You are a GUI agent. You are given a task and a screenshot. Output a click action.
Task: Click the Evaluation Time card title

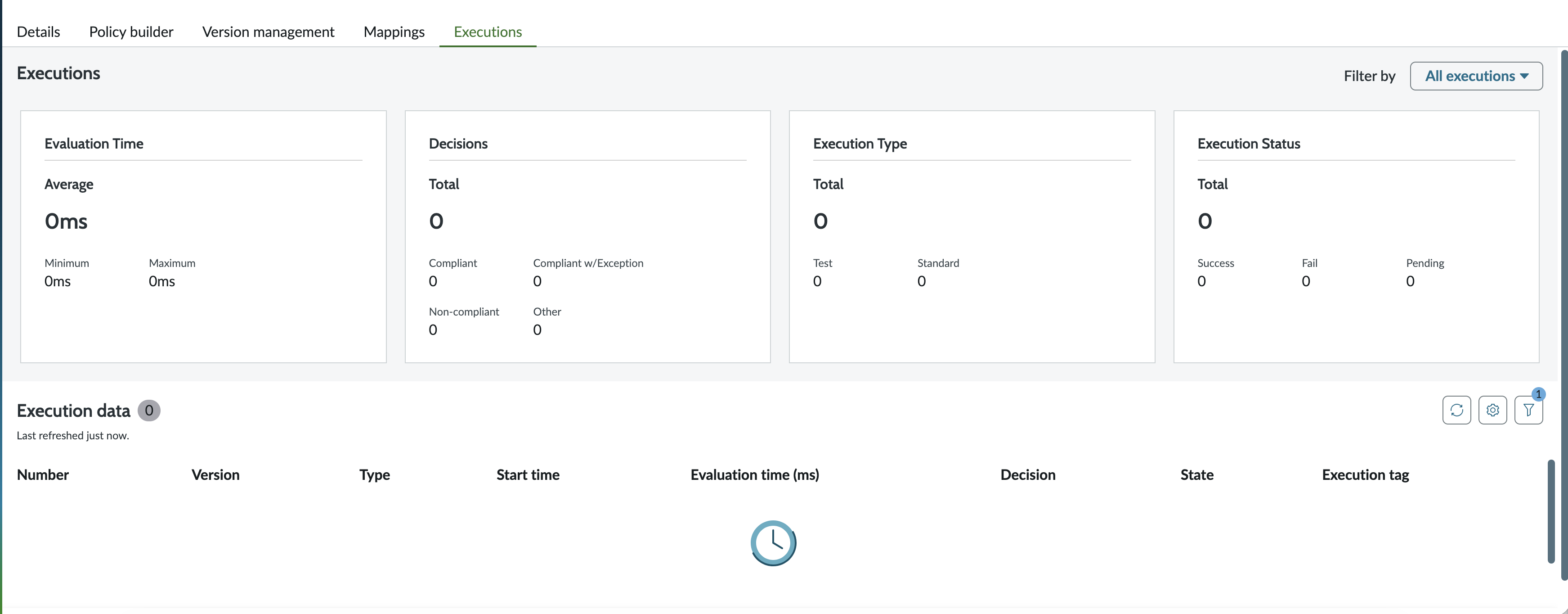pos(94,144)
